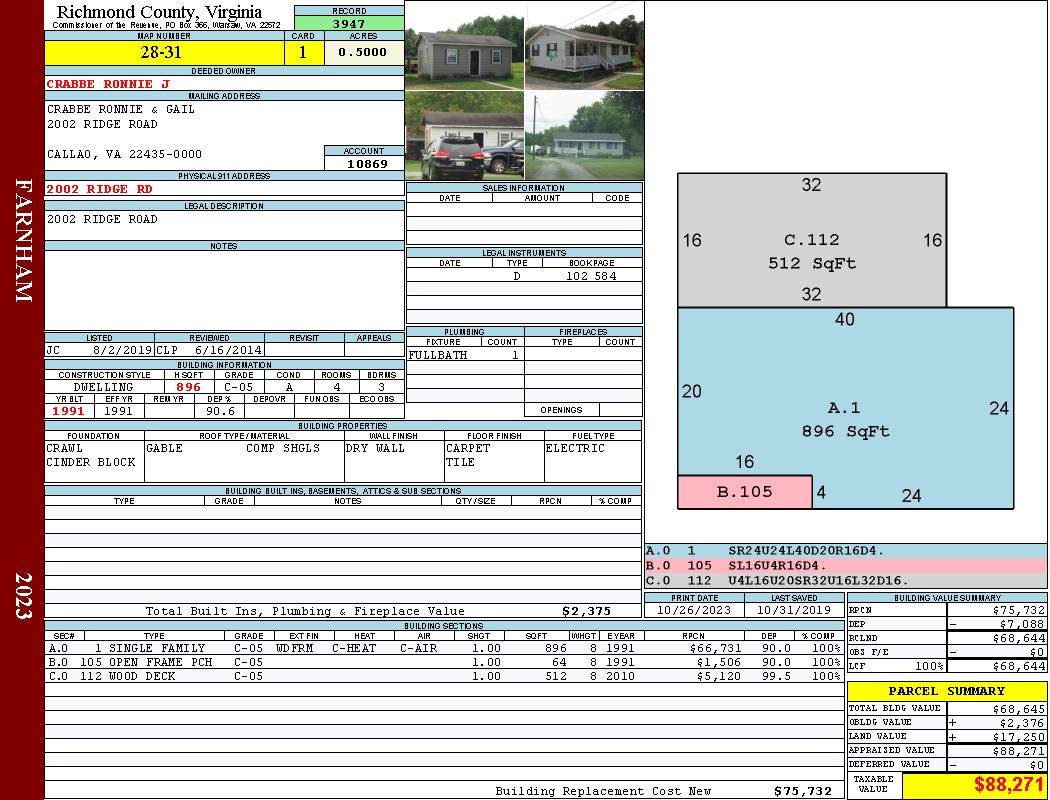Click the reviewed date 6/16/2014
This screenshot has width=1050, height=800.
tap(228, 349)
